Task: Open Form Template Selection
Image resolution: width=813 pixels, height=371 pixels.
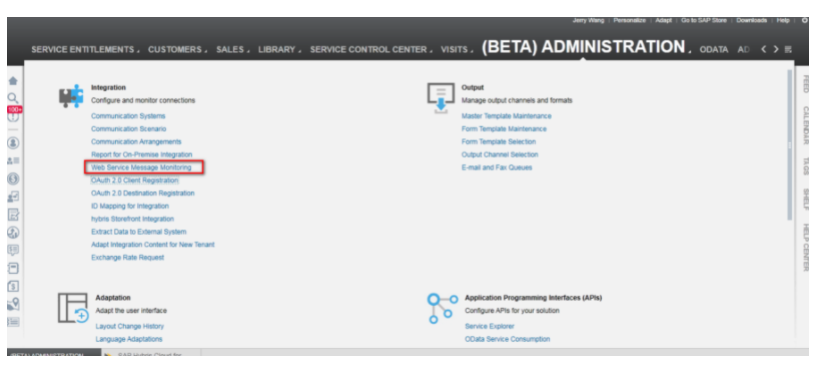Action: (499, 141)
